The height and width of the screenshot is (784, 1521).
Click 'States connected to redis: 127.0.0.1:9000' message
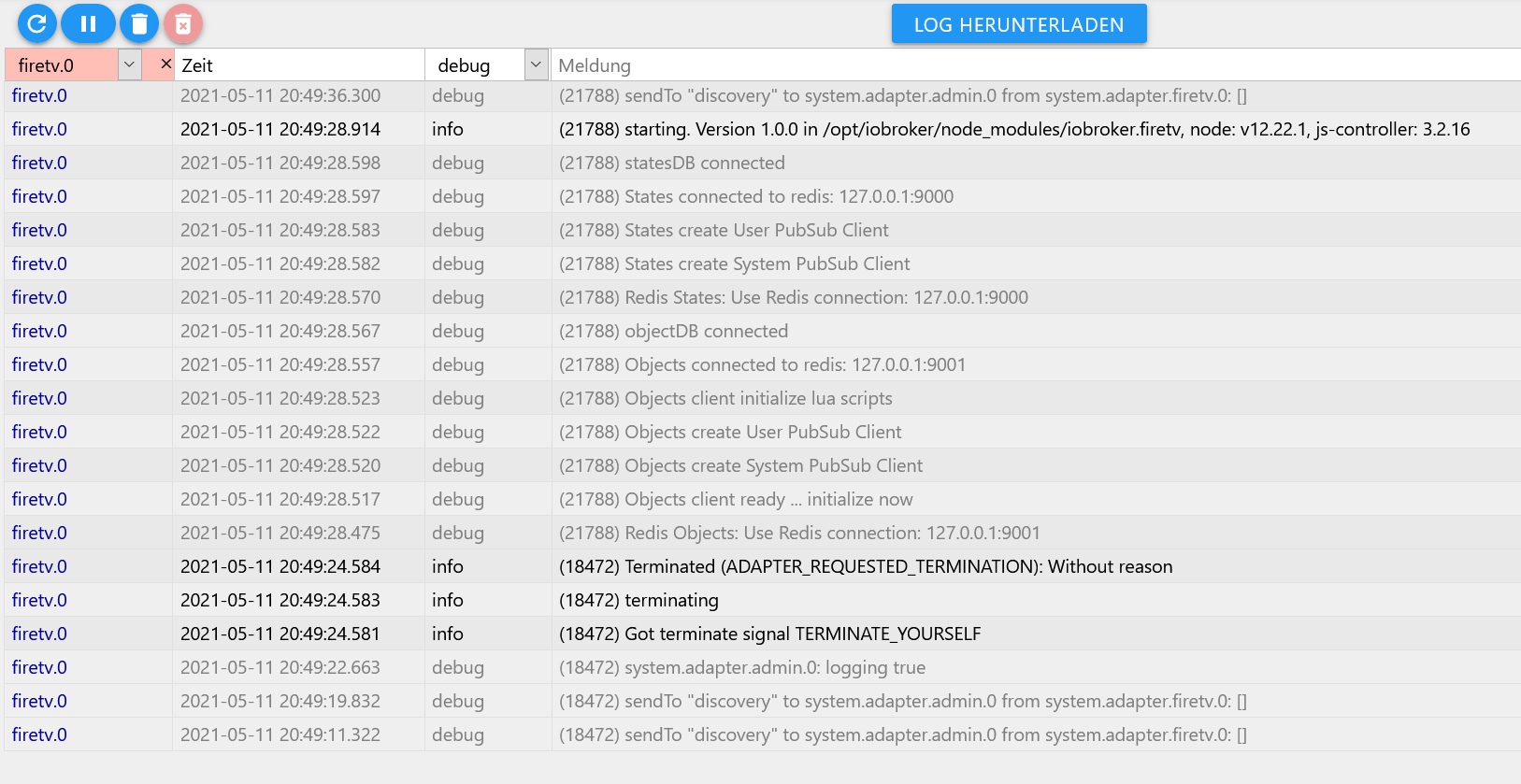(756, 196)
